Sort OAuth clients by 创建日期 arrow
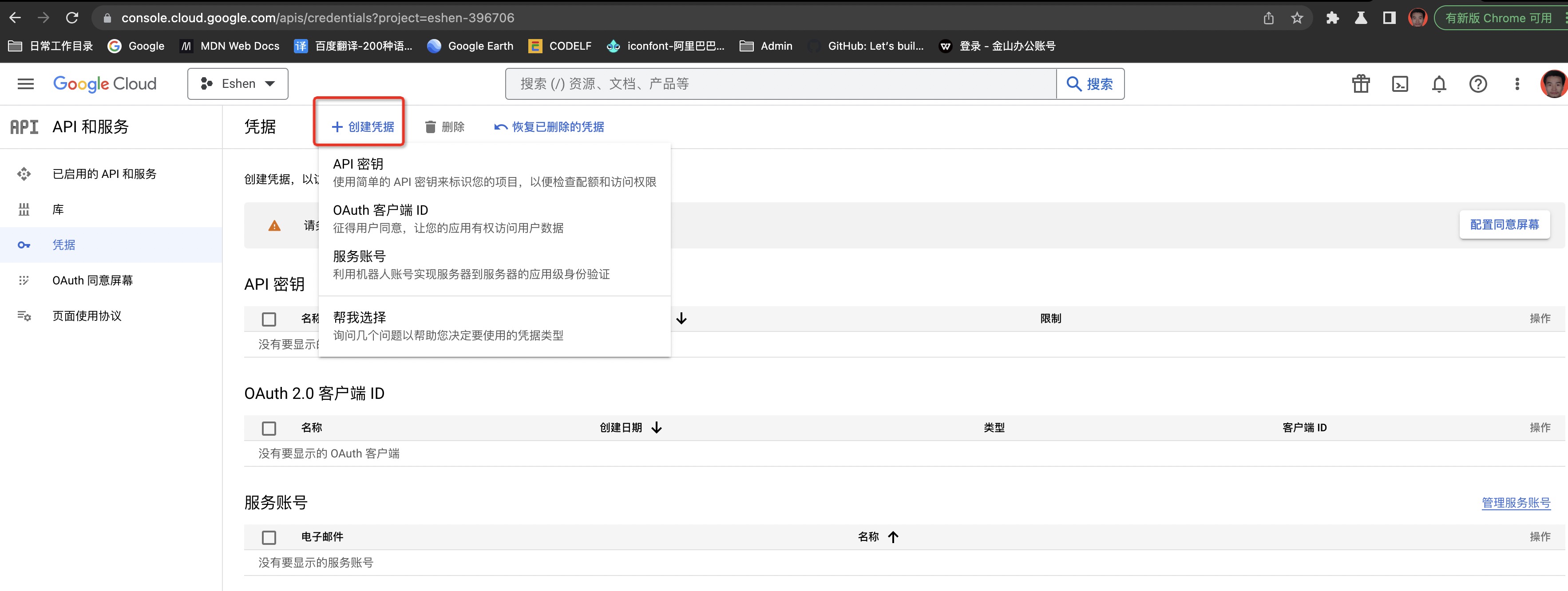The width and height of the screenshot is (1568, 591). pos(657,428)
